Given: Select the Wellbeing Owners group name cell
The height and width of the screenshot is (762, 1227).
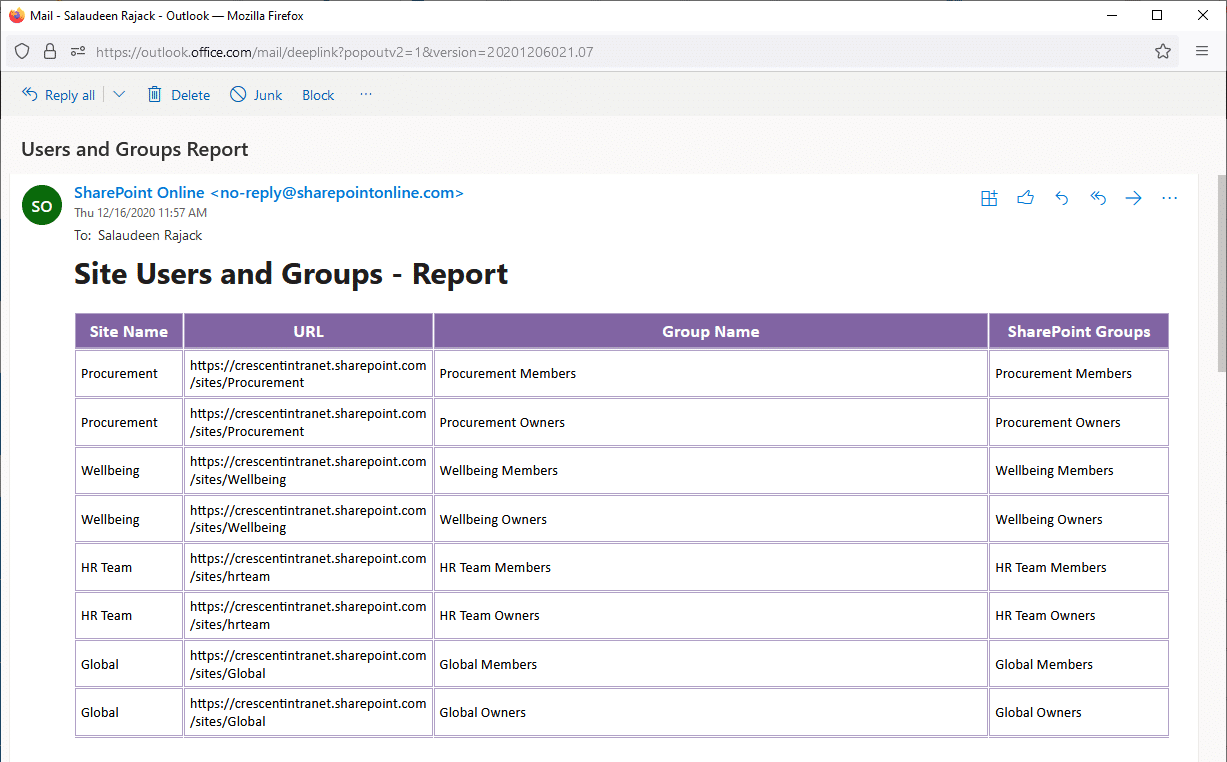Looking at the screenshot, I should click(711, 519).
